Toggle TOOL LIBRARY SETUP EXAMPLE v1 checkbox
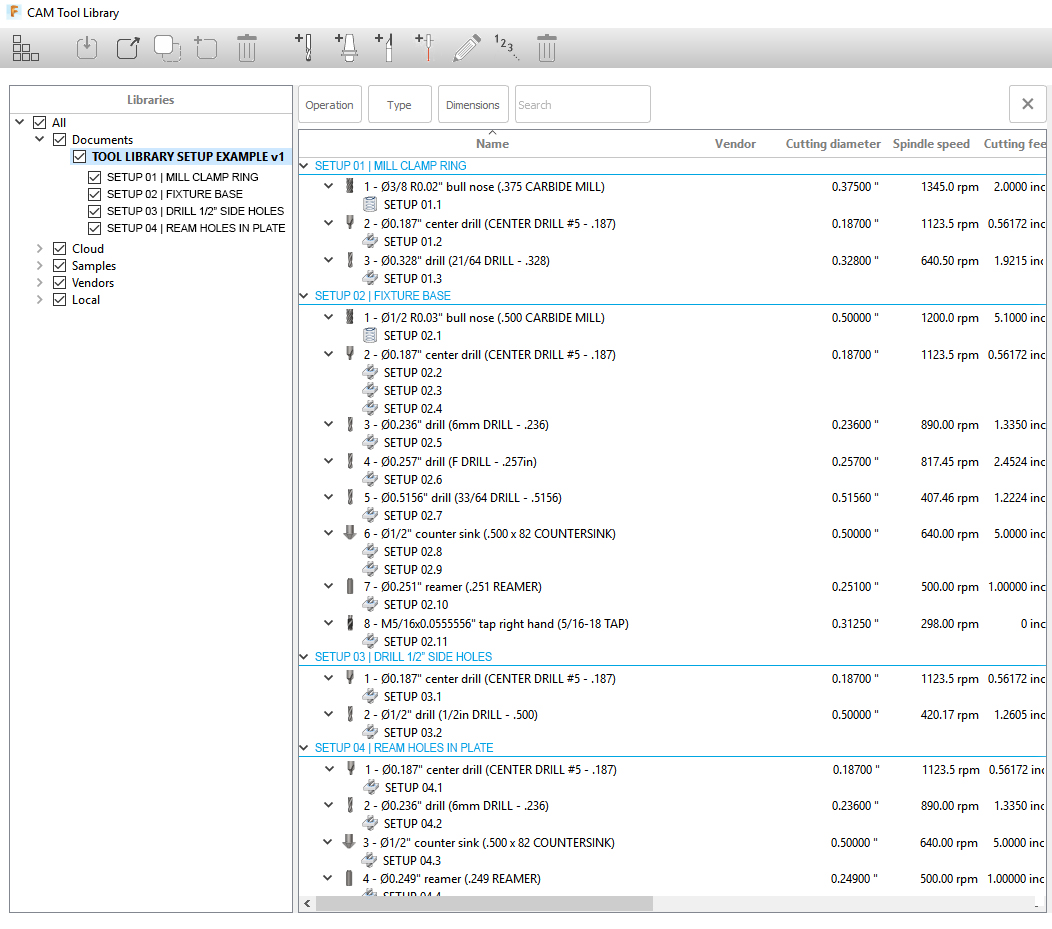The image size is (1052, 929). [x=79, y=156]
